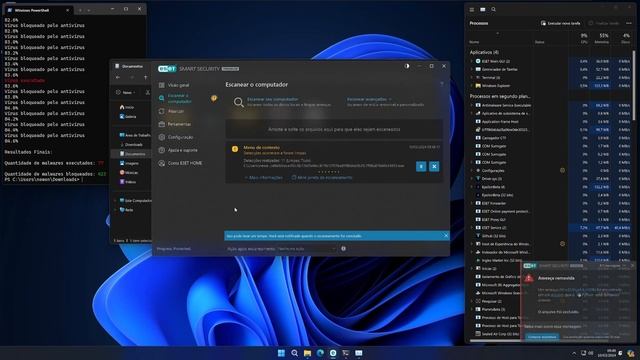Sort Task Manager by Memória column
This screenshot has height=360, width=640.
[602, 38]
